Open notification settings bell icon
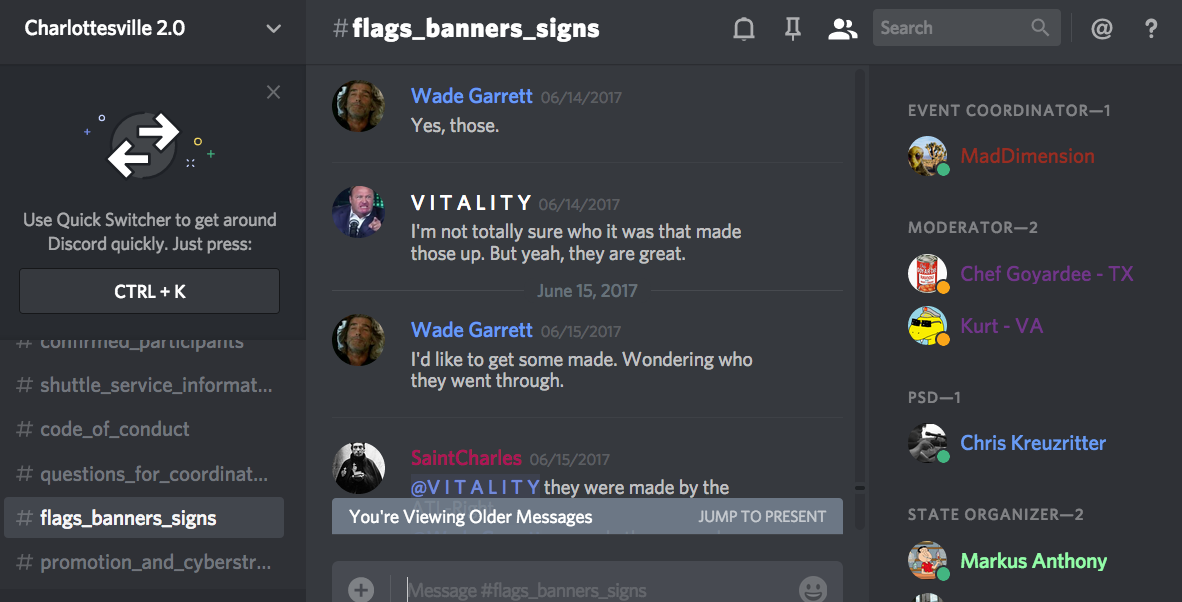 [743, 29]
